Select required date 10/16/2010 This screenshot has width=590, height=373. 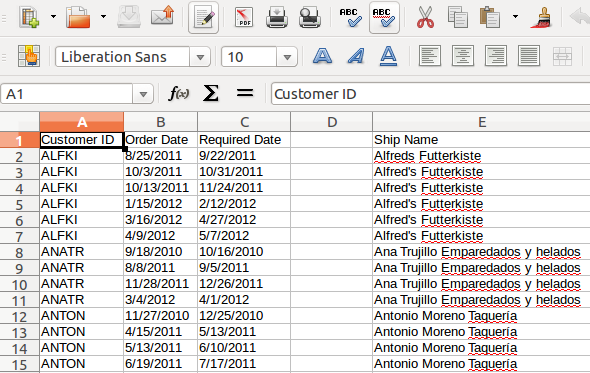click(x=244, y=252)
